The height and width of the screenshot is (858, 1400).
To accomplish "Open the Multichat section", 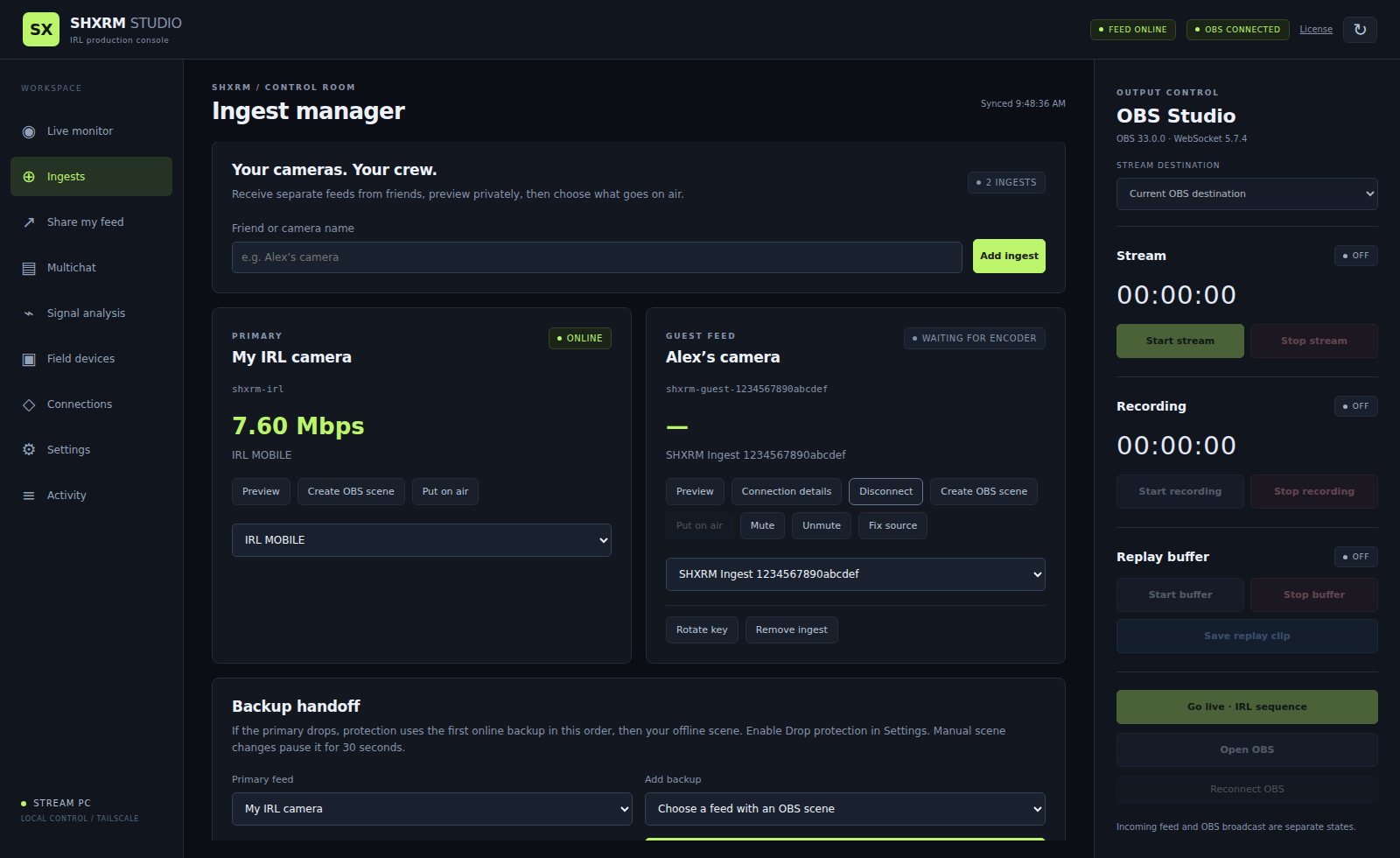I will click(91, 268).
